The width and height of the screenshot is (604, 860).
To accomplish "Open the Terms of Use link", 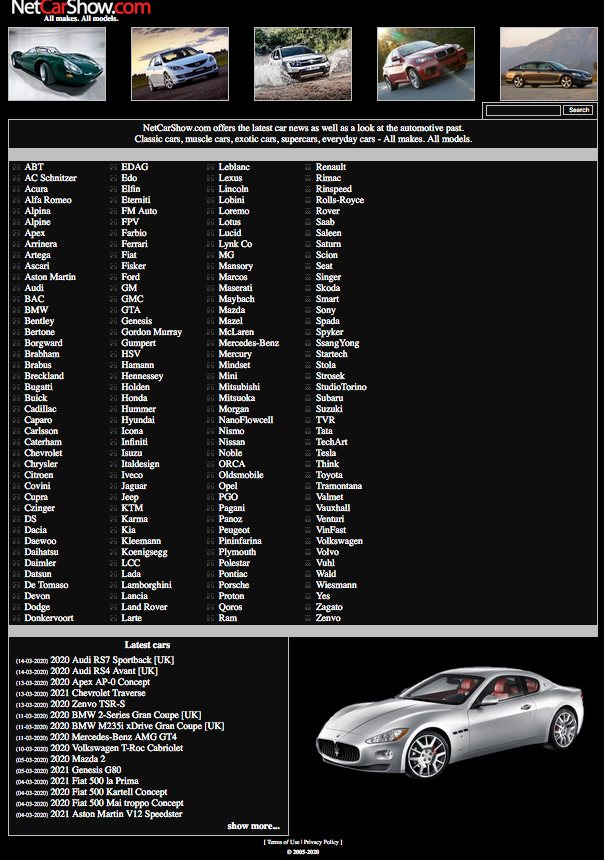I will pos(283,842).
